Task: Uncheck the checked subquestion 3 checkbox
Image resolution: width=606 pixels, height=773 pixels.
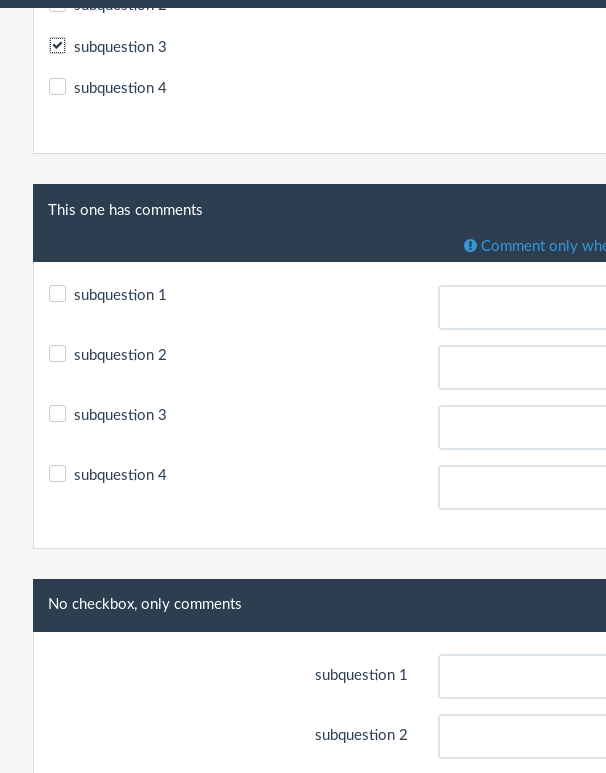Action: pyautogui.click(x=58, y=46)
